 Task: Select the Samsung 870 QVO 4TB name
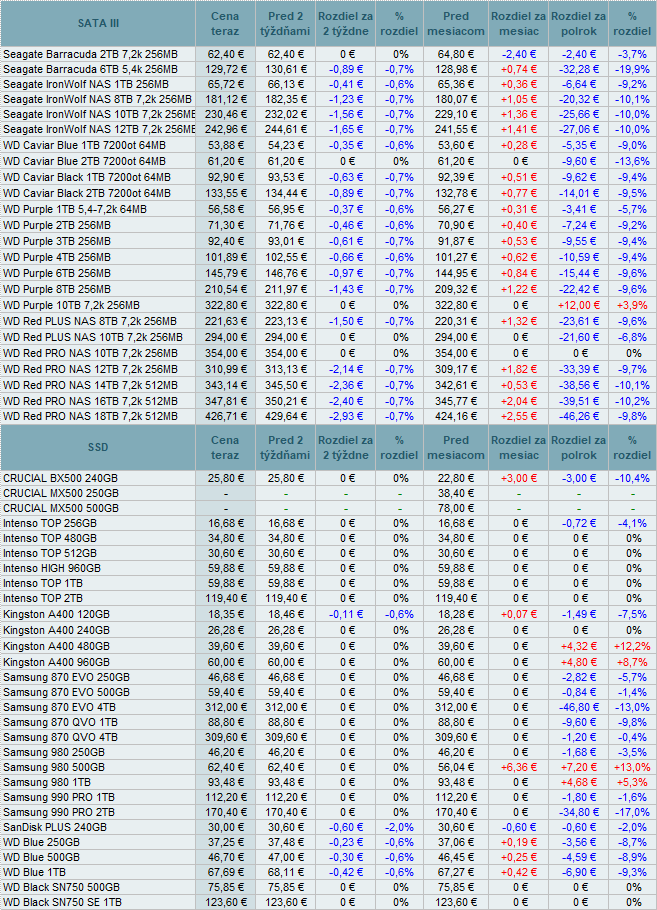coord(60,738)
